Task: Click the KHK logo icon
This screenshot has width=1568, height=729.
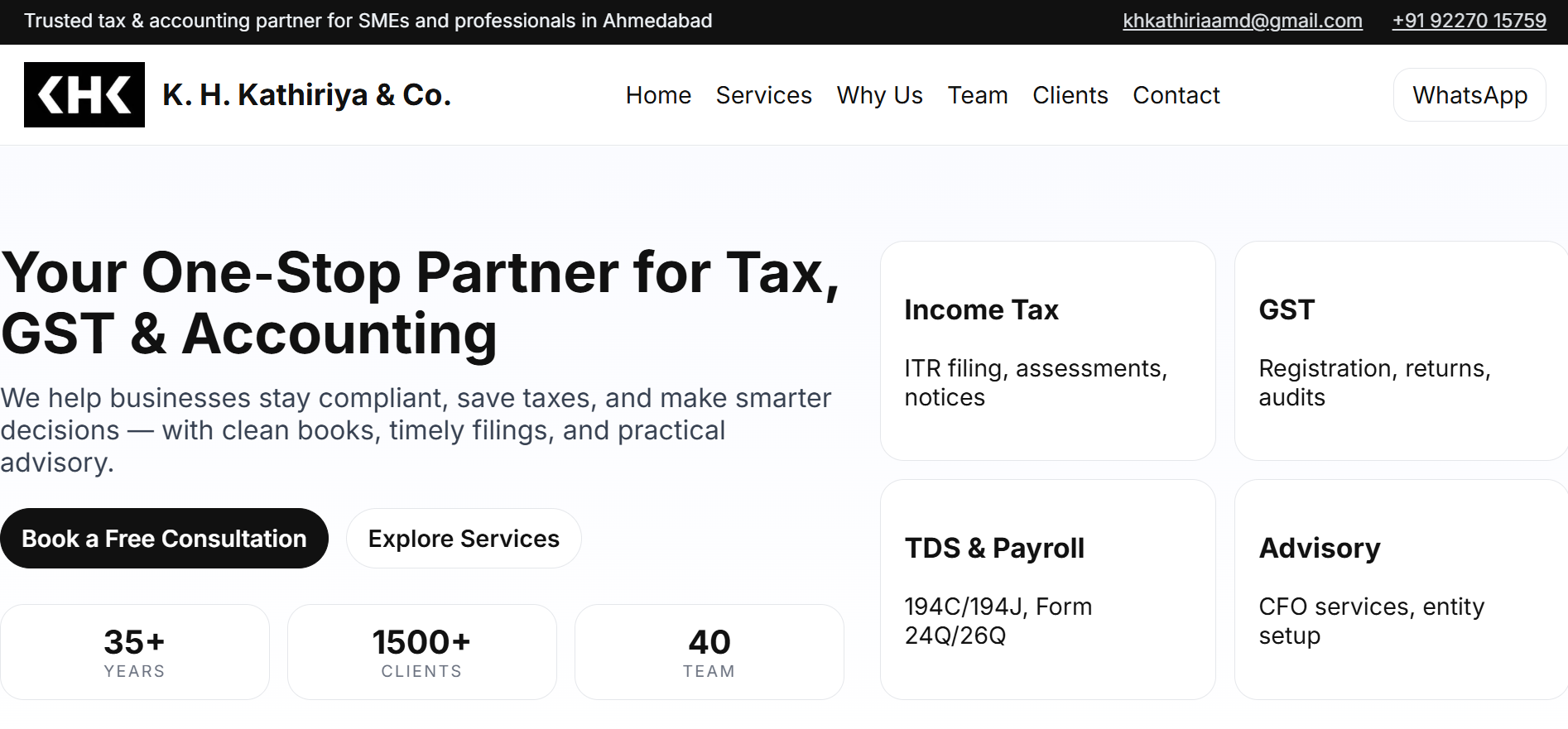Action: click(84, 94)
